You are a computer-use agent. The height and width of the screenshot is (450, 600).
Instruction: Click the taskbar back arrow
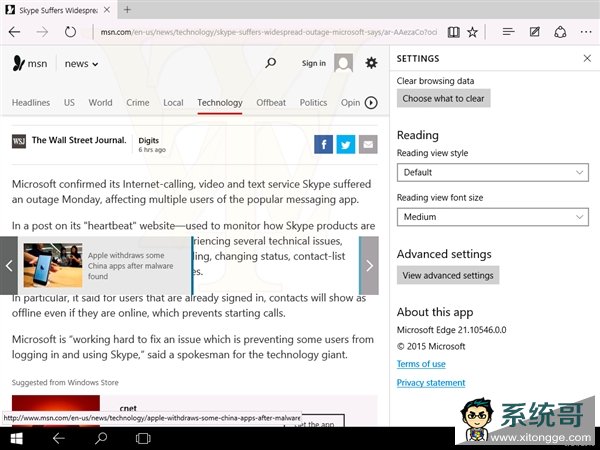(59, 439)
